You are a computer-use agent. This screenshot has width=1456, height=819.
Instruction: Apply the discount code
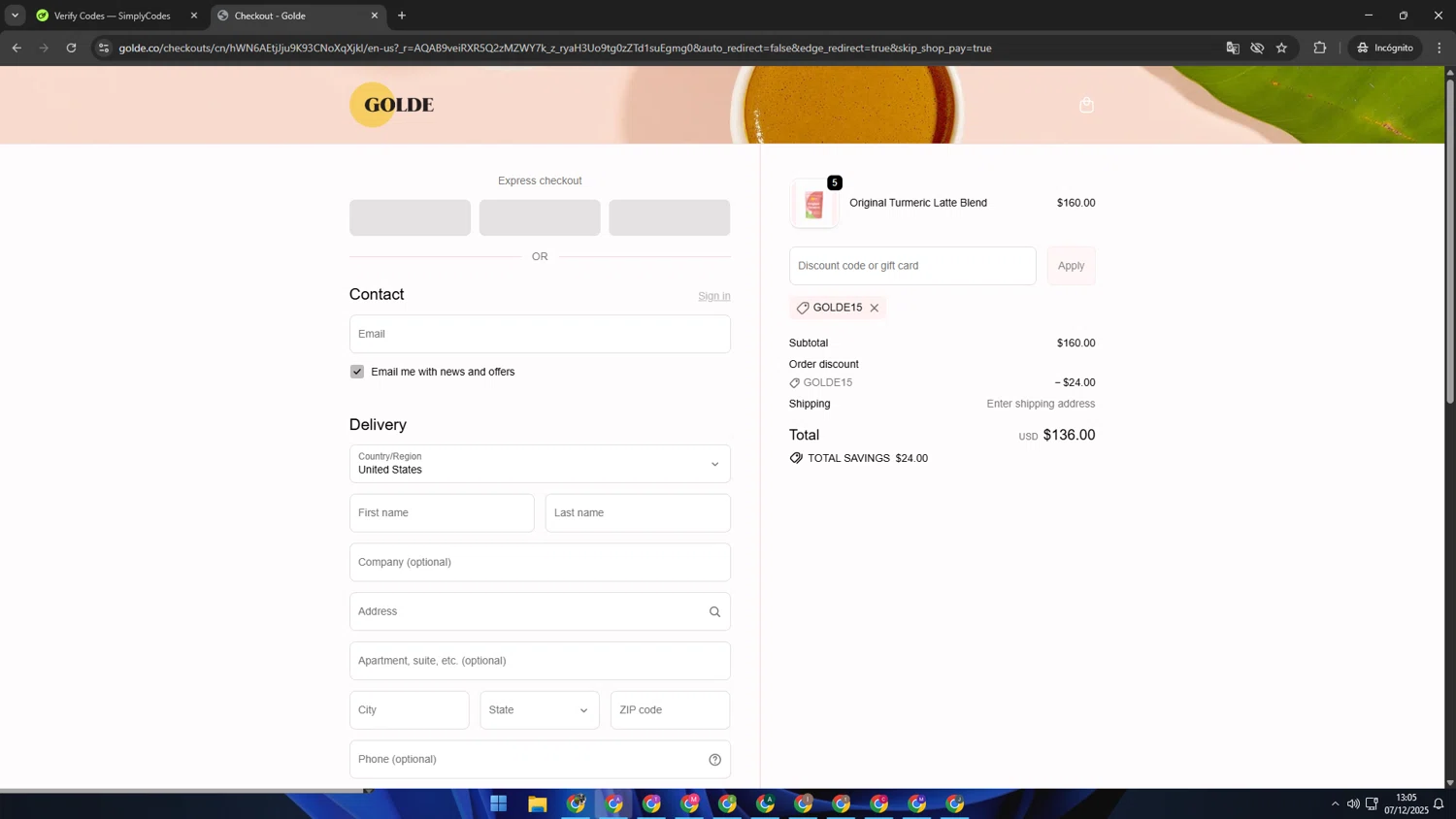pos(1072,266)
